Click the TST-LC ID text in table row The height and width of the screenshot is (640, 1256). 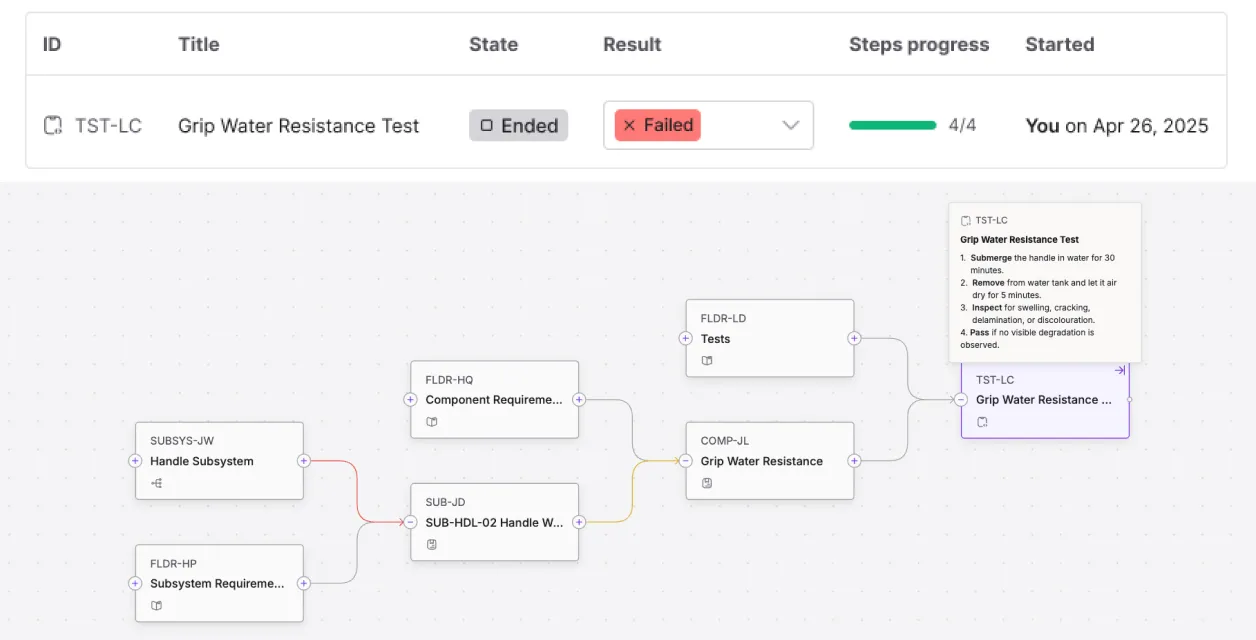108,126
